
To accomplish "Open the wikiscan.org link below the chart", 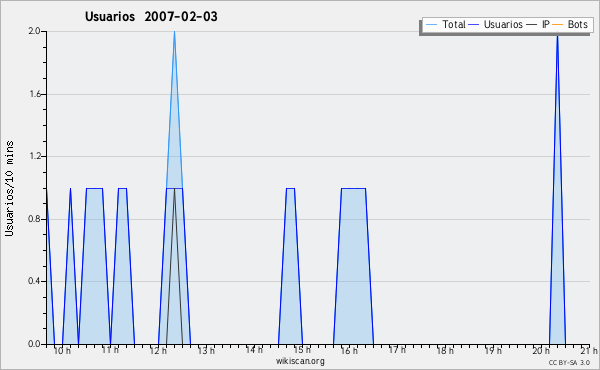I will [300, 361].
